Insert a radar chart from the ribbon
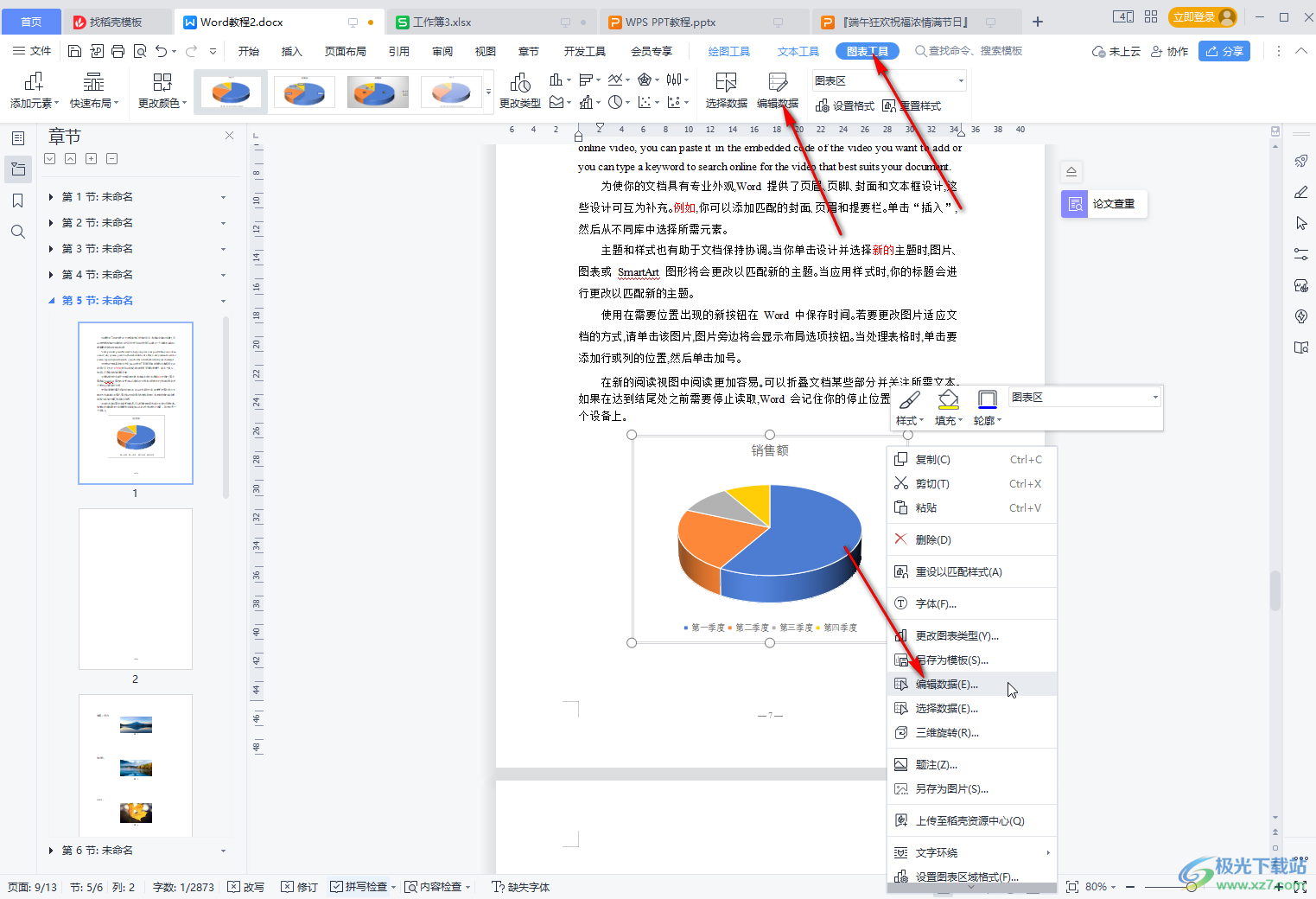Image resolution: width=1316 pixels, height=899 pixels. point(645,80)
